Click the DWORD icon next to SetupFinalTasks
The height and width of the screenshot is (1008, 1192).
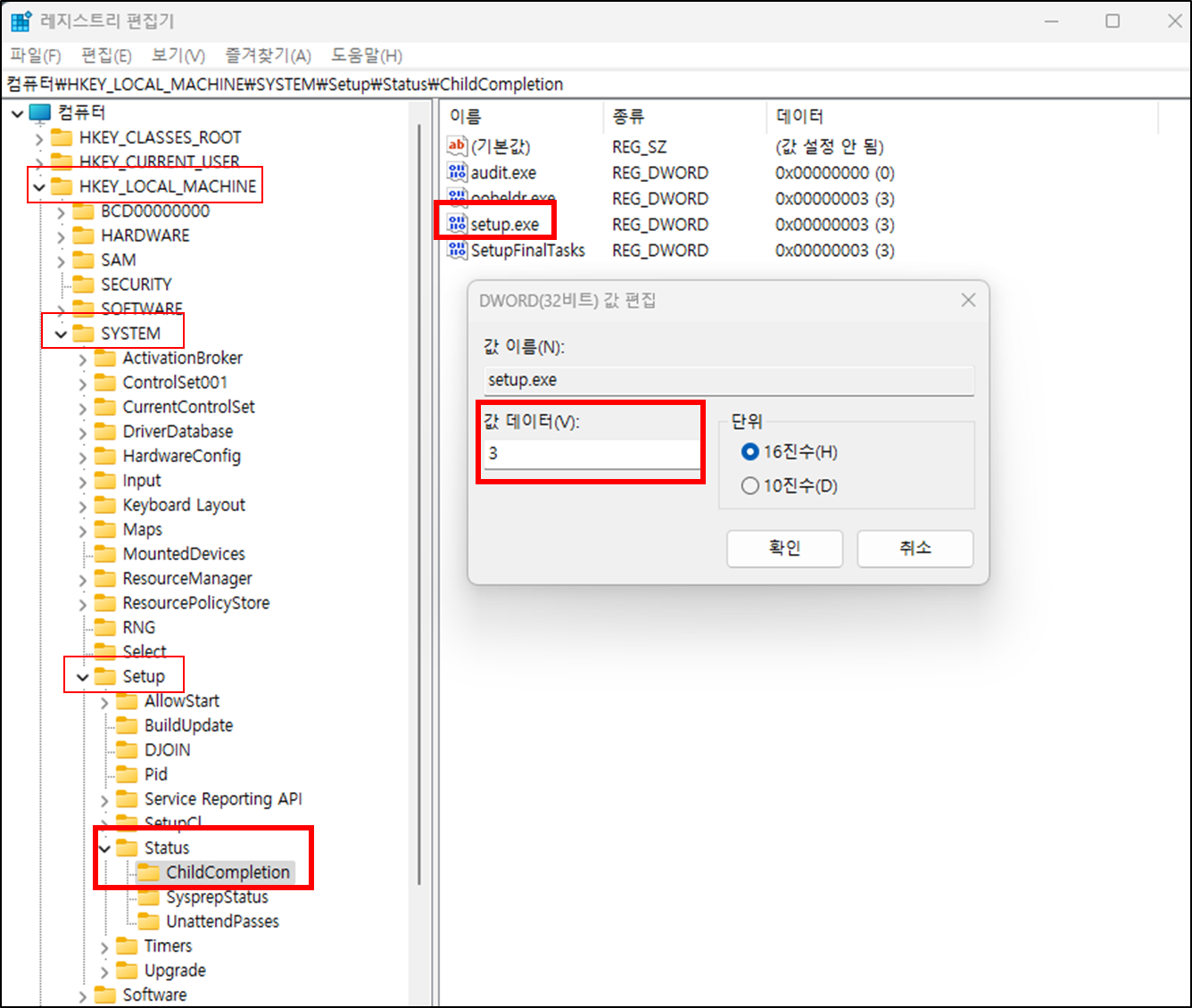[457, 250]
